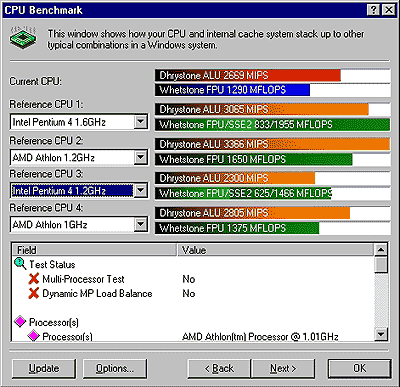The width and height of the screenshot is (400, 387).
Task: Open Reference CPU 2 dropdown arrow
Action: point(141,157)
